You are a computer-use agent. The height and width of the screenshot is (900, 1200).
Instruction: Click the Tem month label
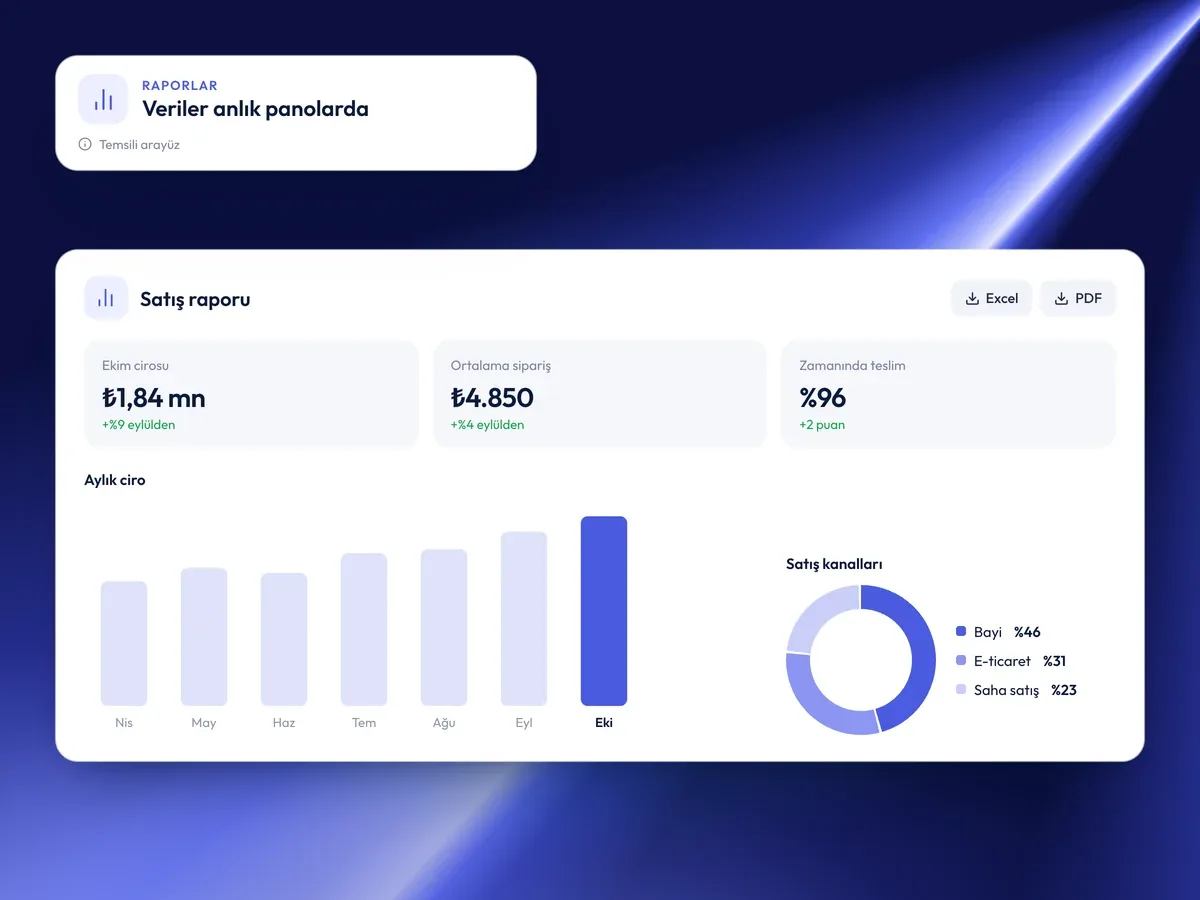pos(364,722)
